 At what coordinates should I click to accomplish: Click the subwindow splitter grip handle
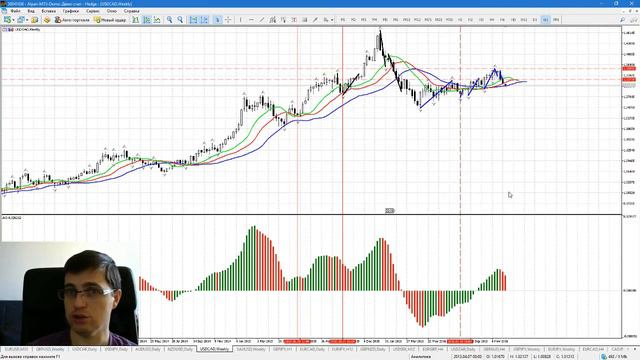390,211
